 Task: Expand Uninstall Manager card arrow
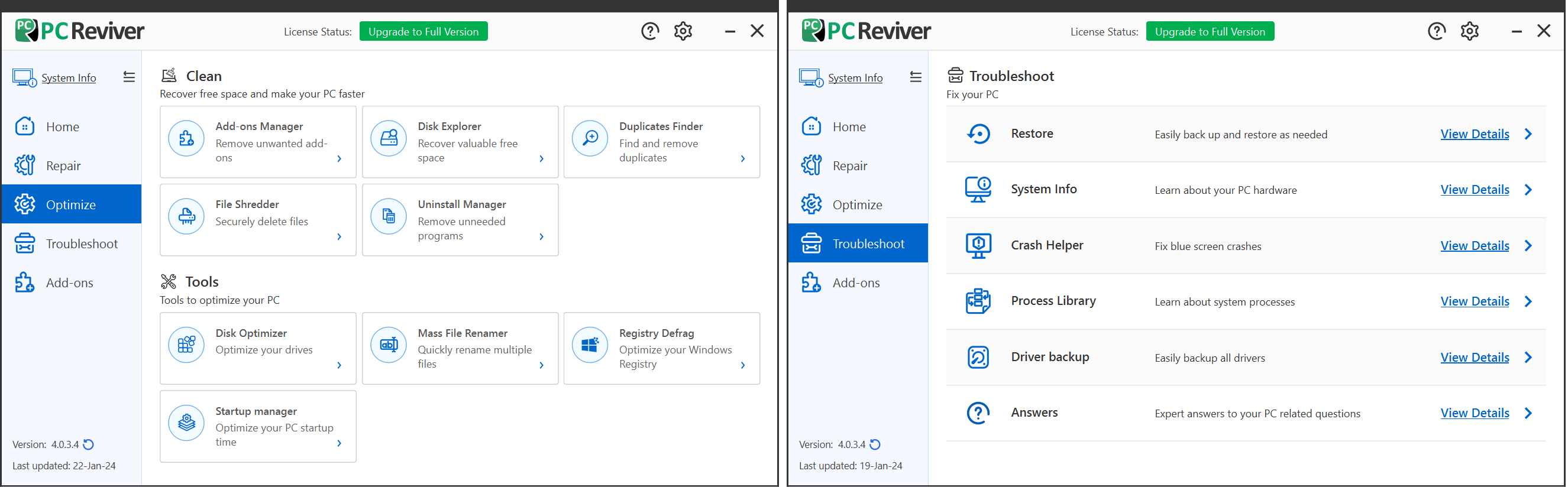point(542,236)
